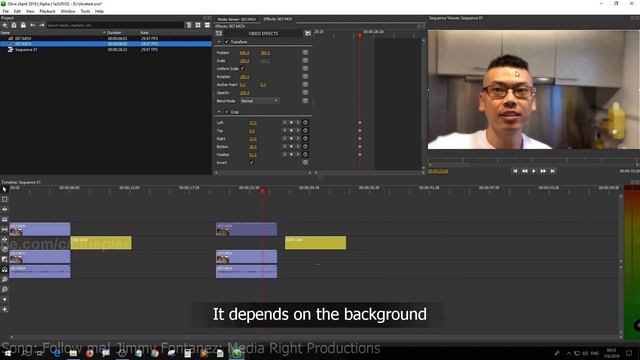Add a keyframe for the Bottom crop value
The width and height of the screenshot is (640, 360).
[291, 147]
